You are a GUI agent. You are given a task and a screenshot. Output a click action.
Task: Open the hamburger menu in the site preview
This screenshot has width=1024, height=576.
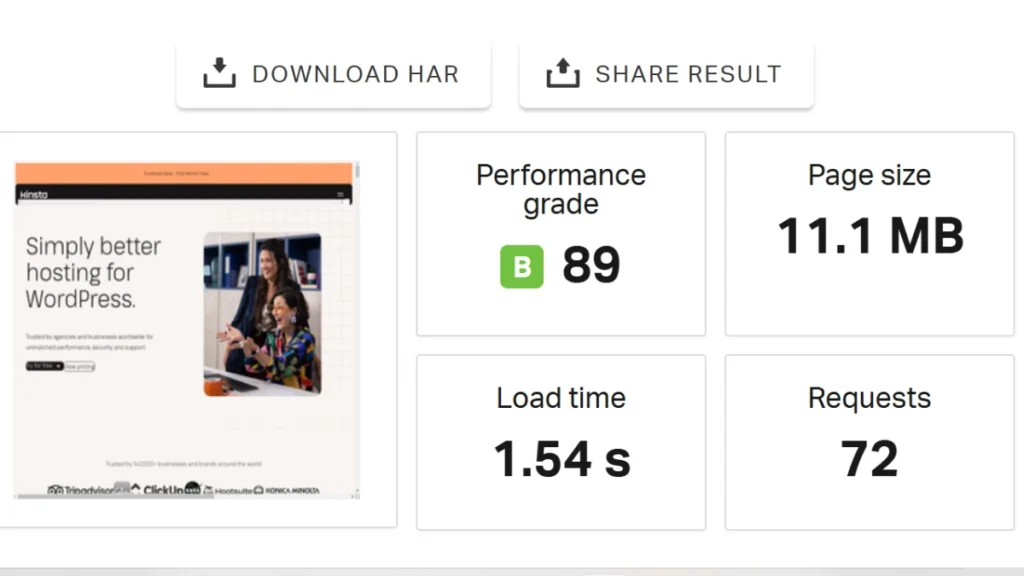[340, 194]
